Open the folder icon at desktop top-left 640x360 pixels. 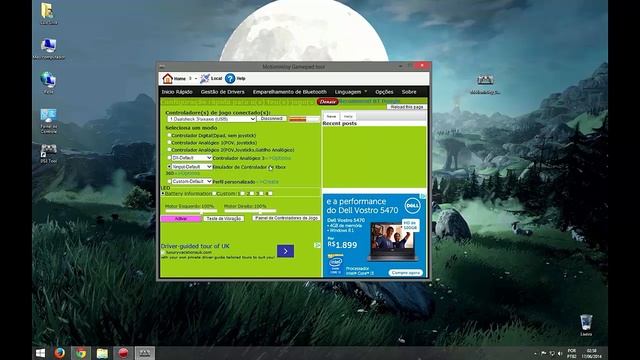48,11
